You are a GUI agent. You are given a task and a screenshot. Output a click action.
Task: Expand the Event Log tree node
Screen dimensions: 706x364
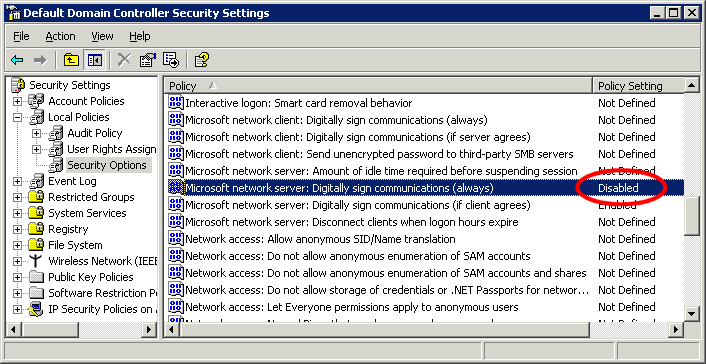click(x=17, y=181)
